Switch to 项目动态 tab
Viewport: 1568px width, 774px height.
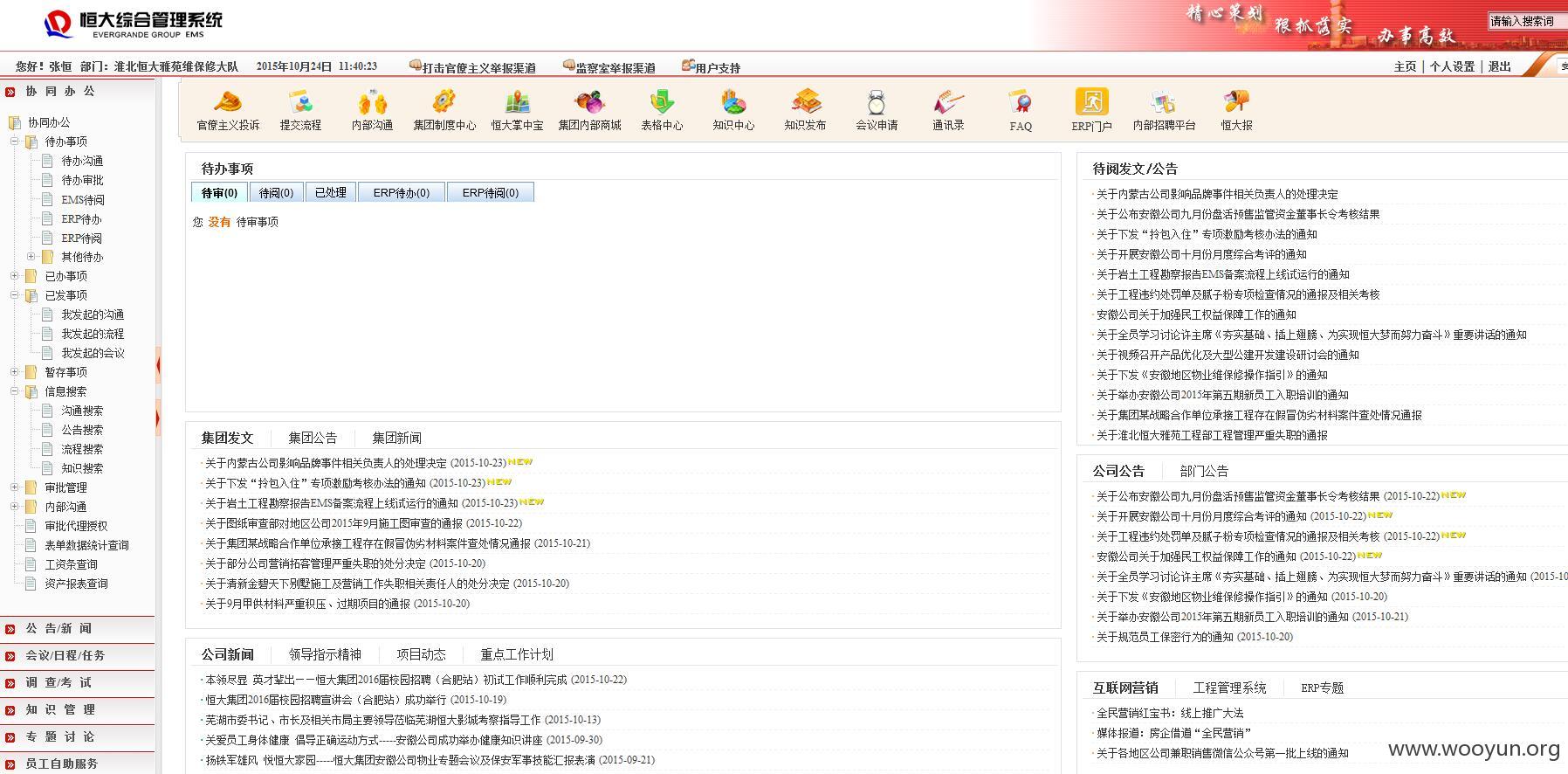(x=421, y=654)
